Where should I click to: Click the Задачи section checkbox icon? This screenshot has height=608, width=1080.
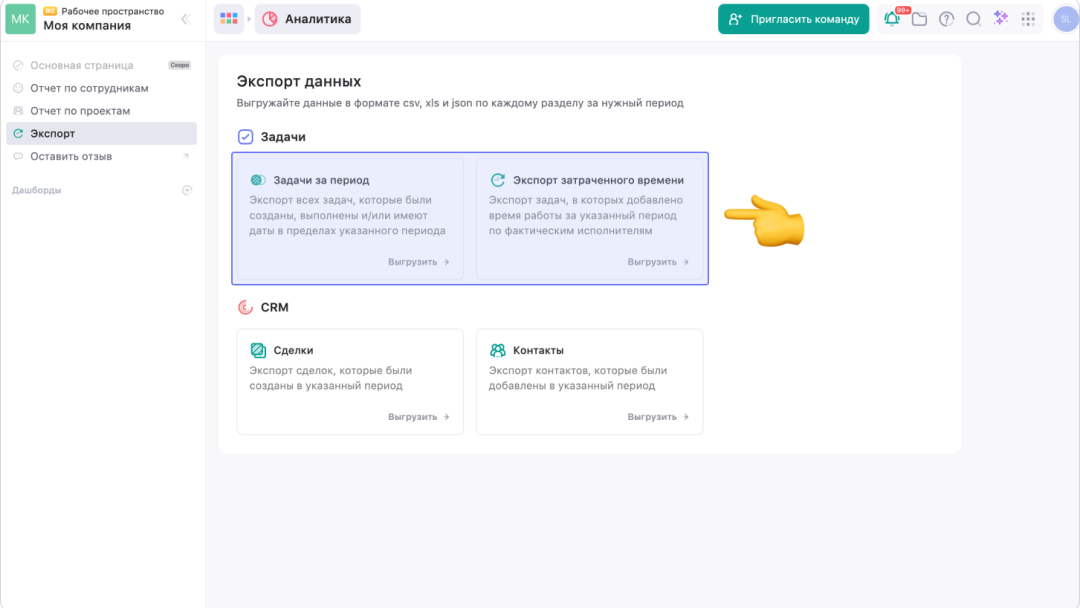pyautogui.click(x=246, y=137)
